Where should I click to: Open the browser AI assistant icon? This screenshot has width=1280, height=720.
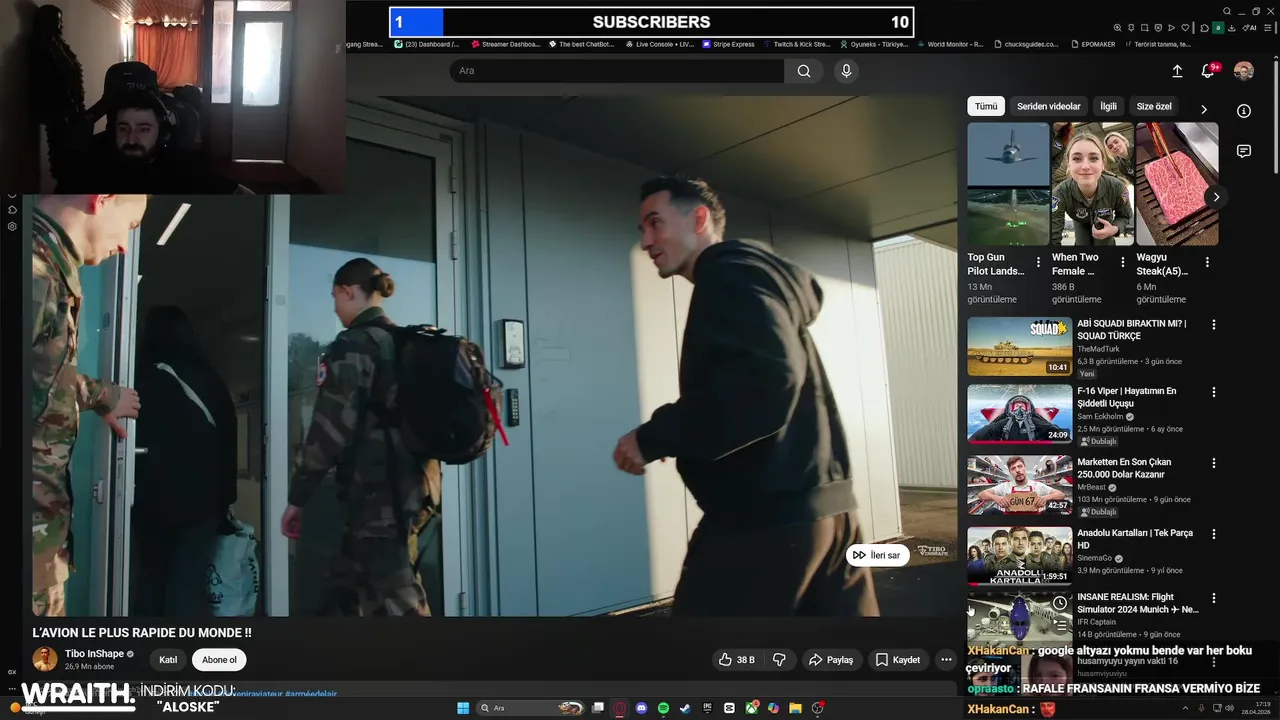1249,28
